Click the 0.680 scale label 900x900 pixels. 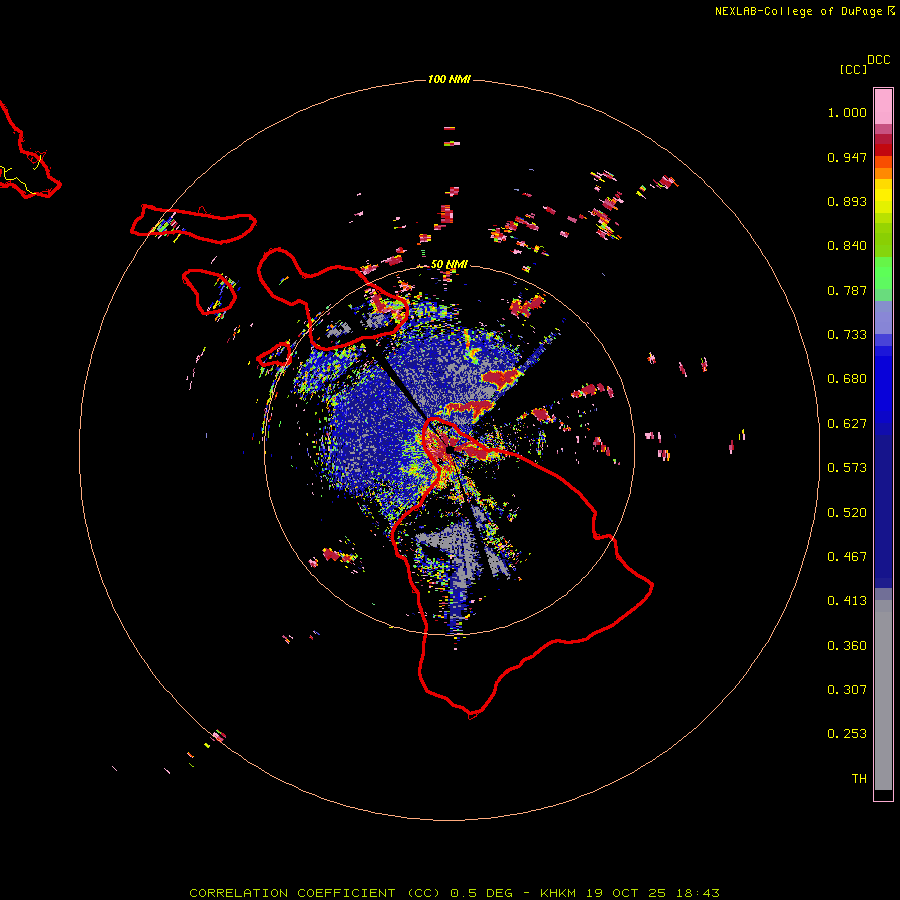click(x=847, y=379)
